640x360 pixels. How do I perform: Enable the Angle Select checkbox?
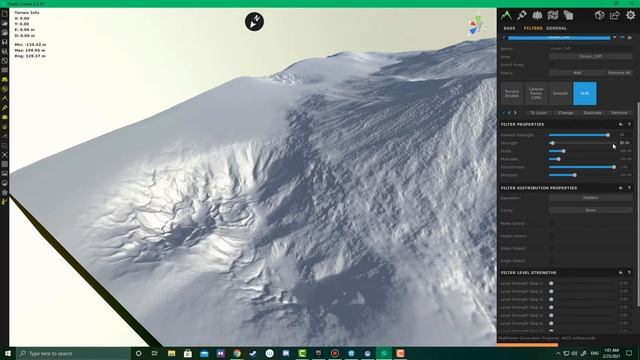pos(552,260)
